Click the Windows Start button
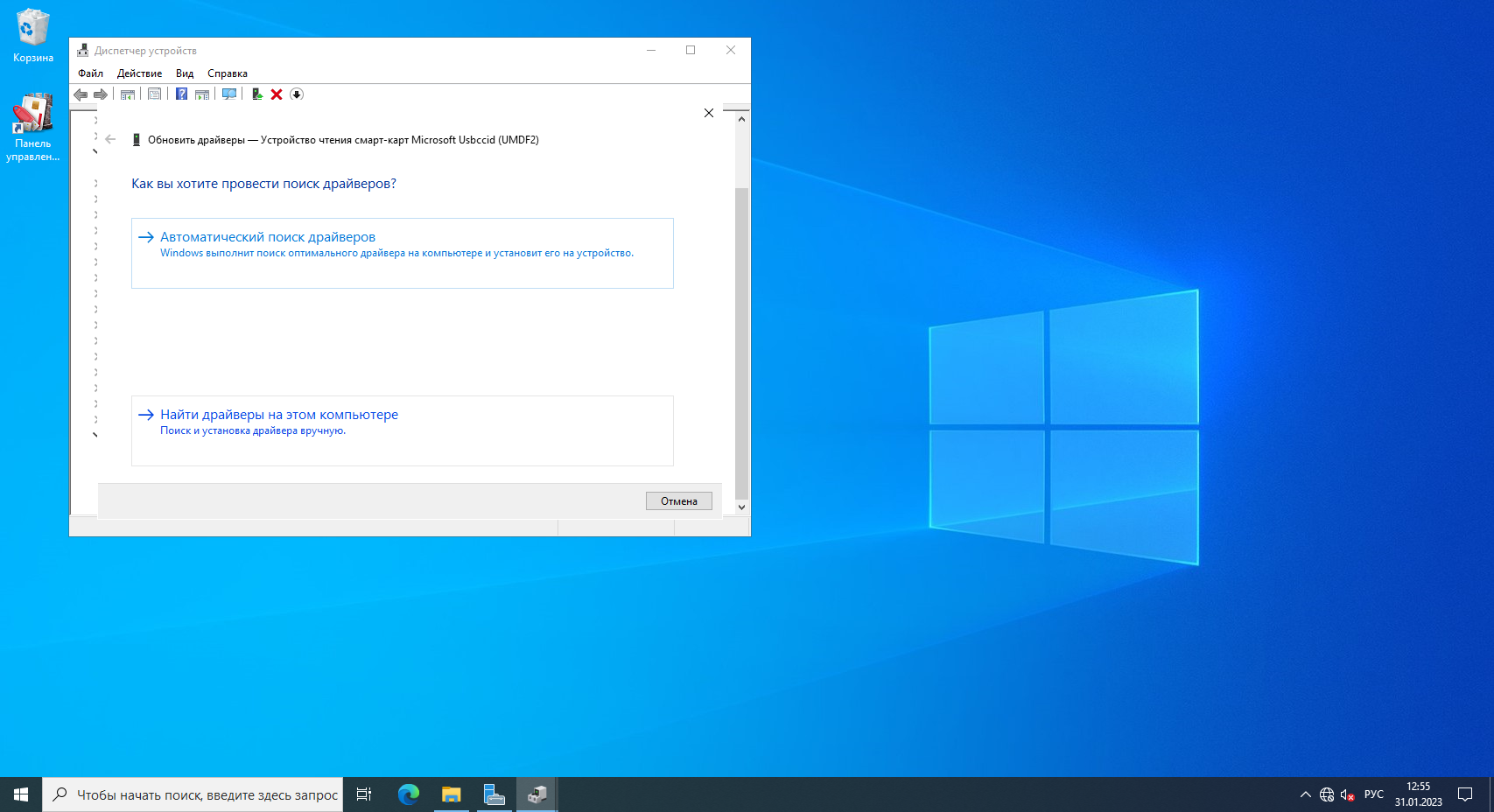 pyautogui.click(x=21, y=794)
